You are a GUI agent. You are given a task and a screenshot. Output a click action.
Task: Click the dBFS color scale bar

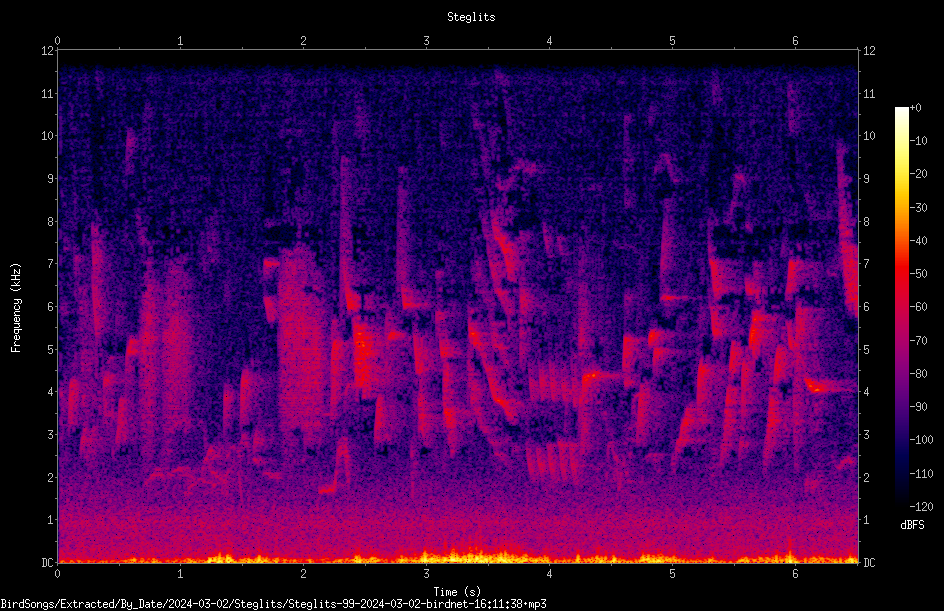[x=901, y=307]
